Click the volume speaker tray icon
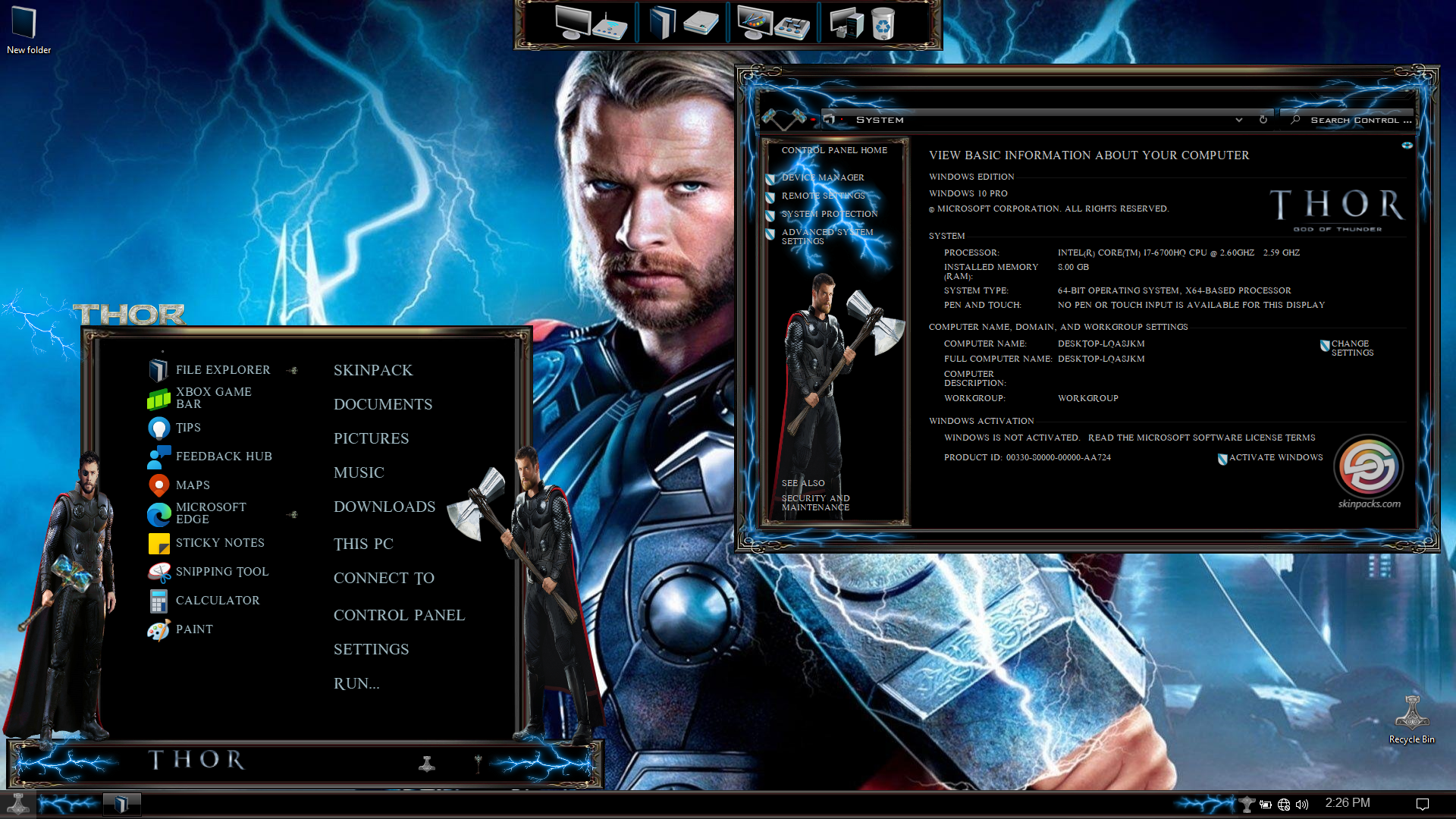Screen dimensions: 1456x819 1302,805
